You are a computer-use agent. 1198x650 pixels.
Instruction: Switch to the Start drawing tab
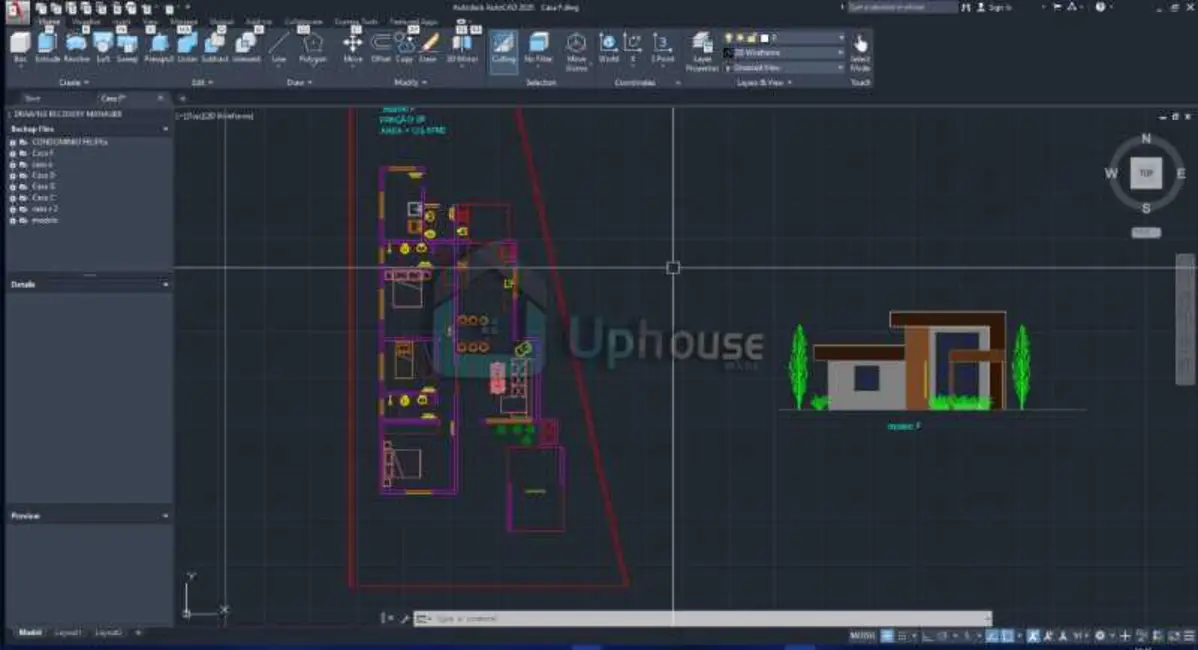point(33,98)
